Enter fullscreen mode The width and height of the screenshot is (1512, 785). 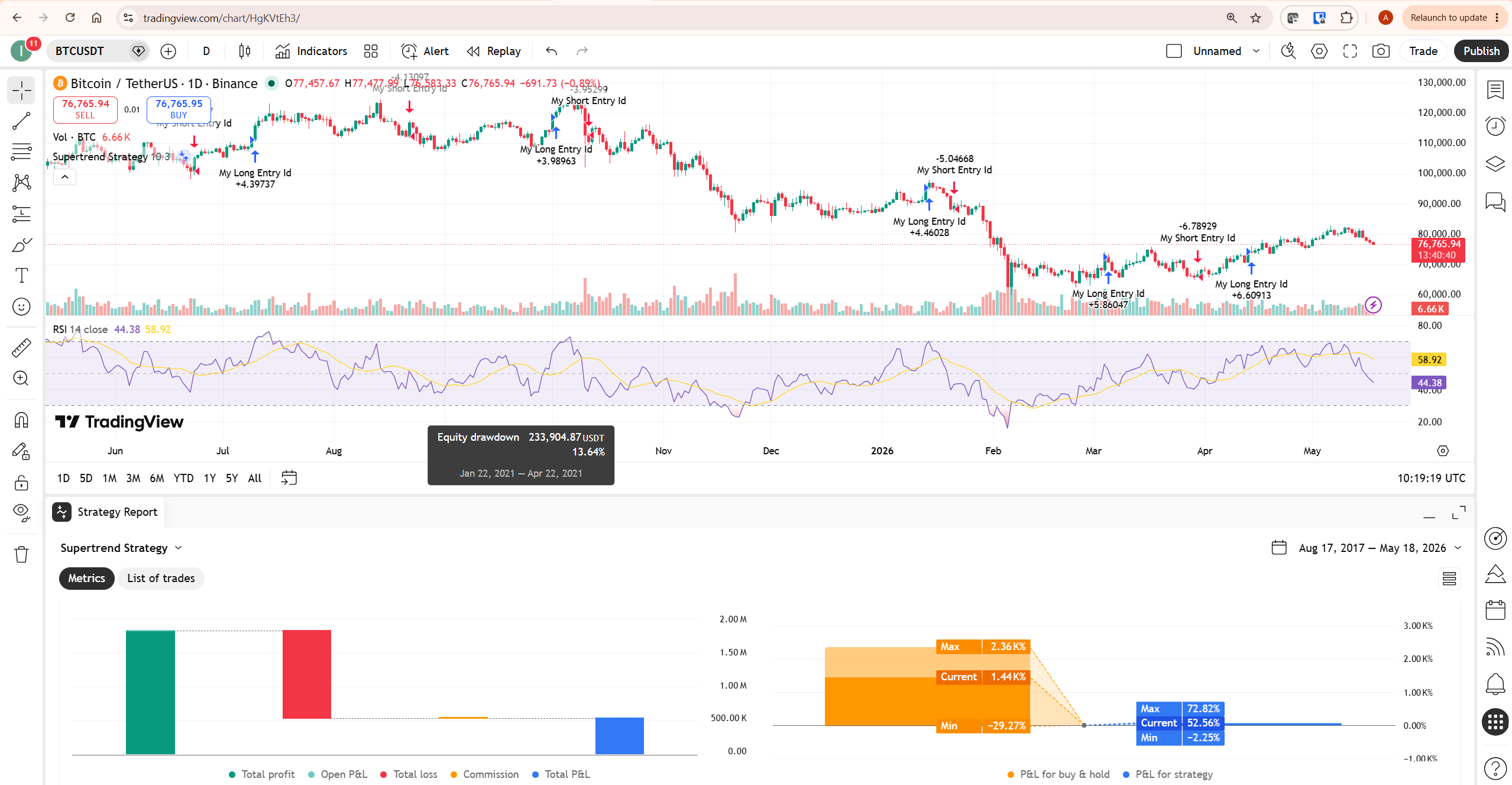[1350, 51]
